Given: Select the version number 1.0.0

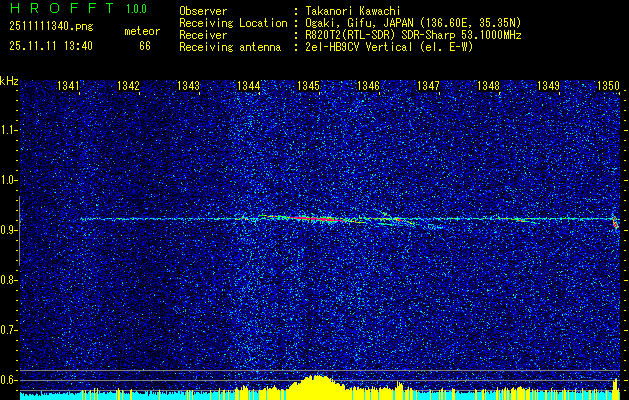Looking at the screenshot, I should tap(136, 9).
